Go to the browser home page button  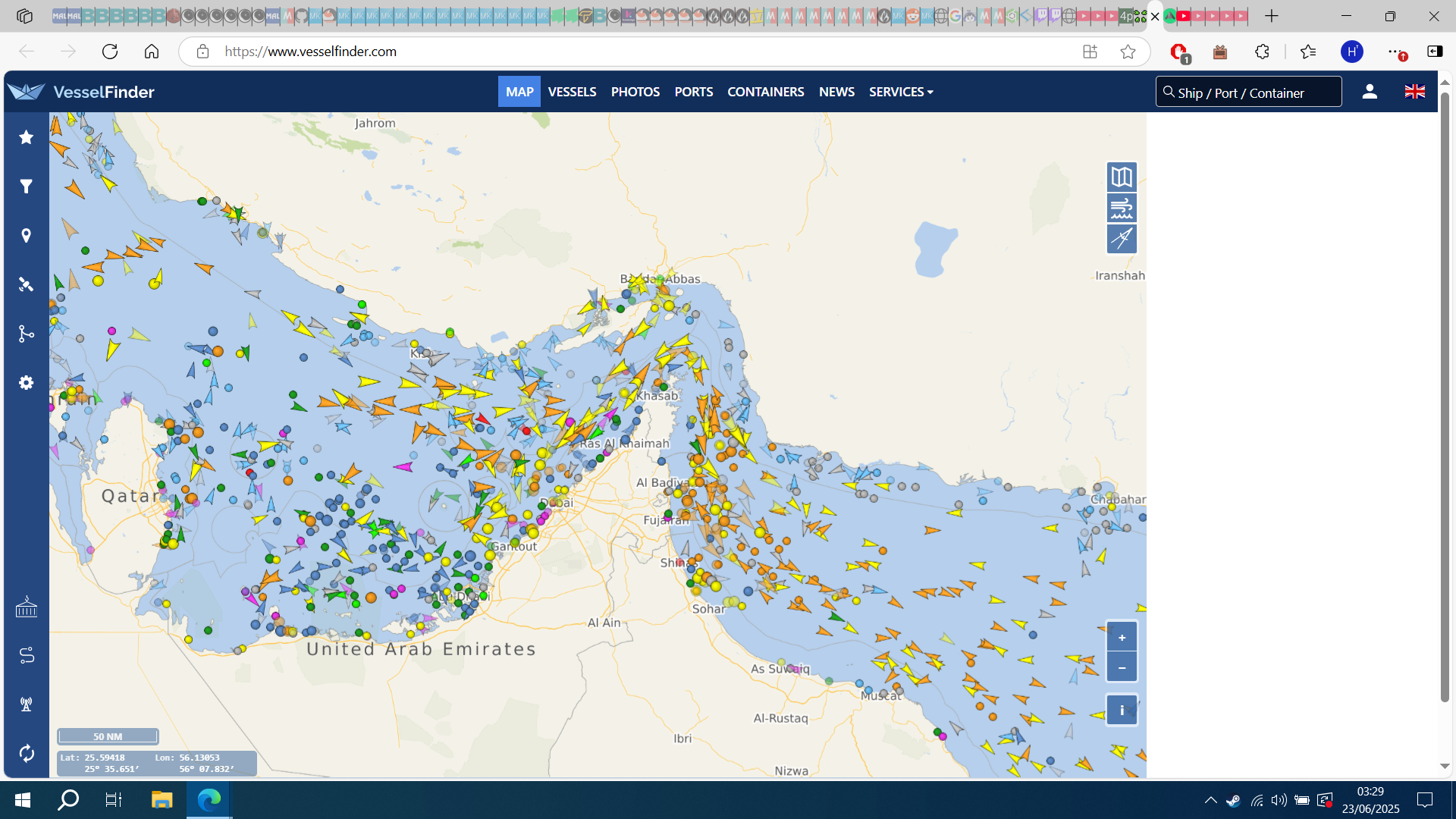pos(152,52)
